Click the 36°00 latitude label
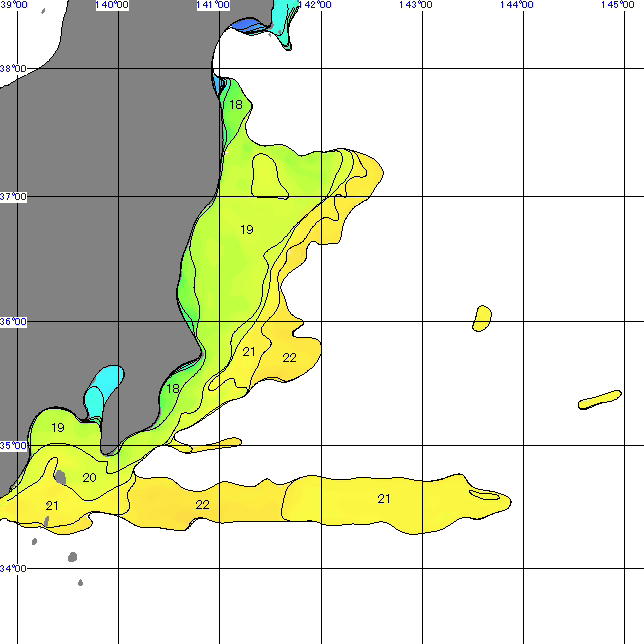This screenshot has height=644, width=644. (x=13, y=322)
